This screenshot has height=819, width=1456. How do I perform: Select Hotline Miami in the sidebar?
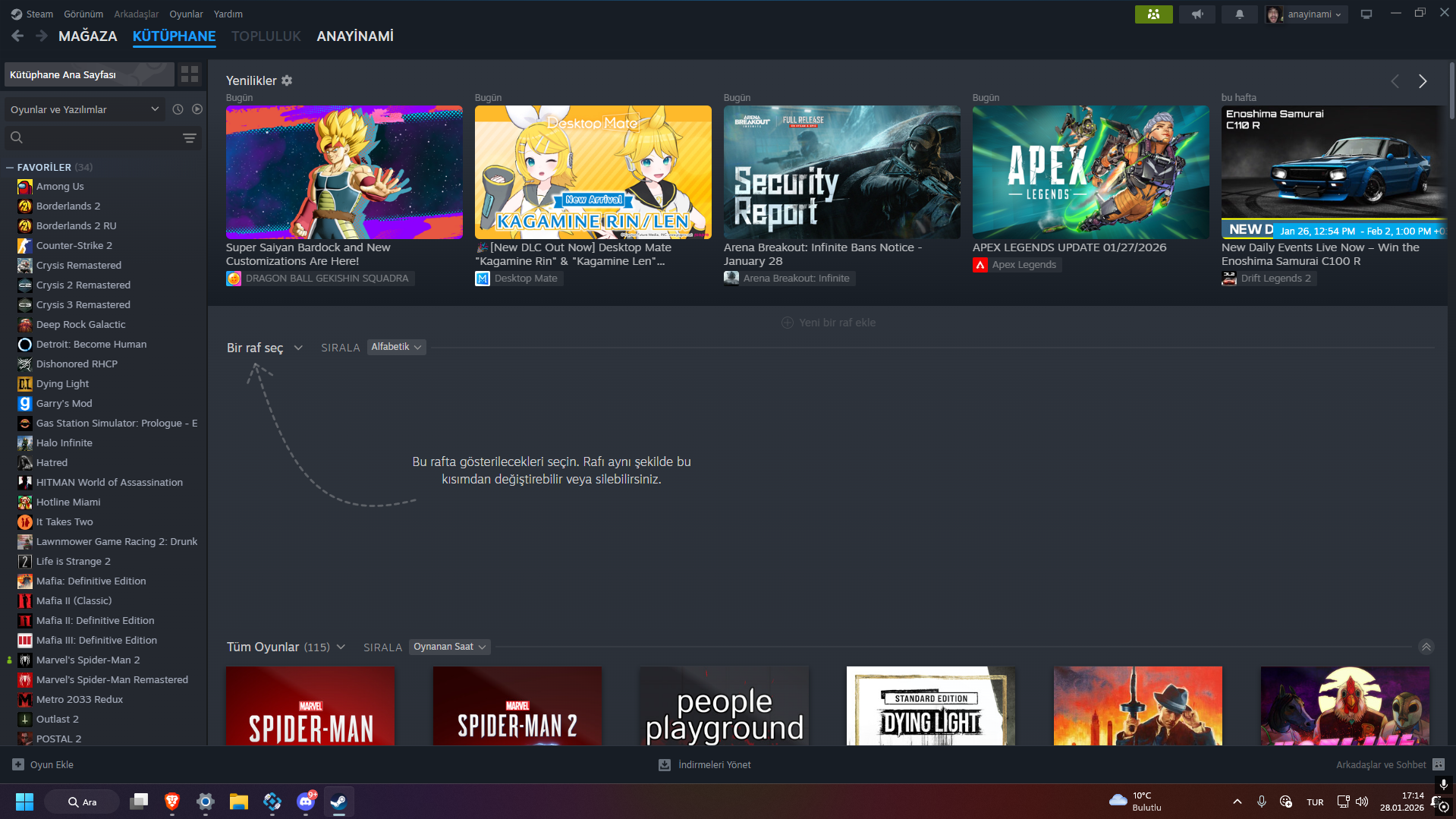click(68, 502)
